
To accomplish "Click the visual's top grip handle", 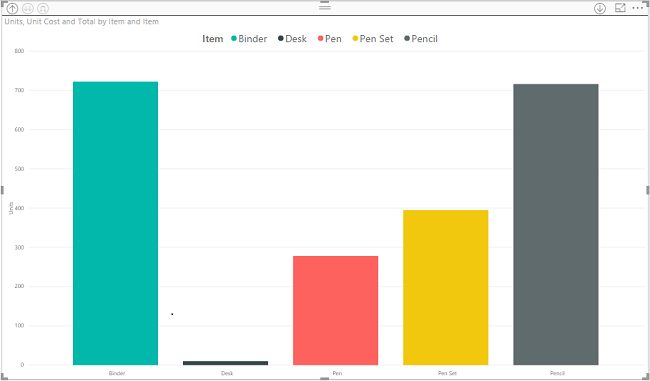I will 325,7.
